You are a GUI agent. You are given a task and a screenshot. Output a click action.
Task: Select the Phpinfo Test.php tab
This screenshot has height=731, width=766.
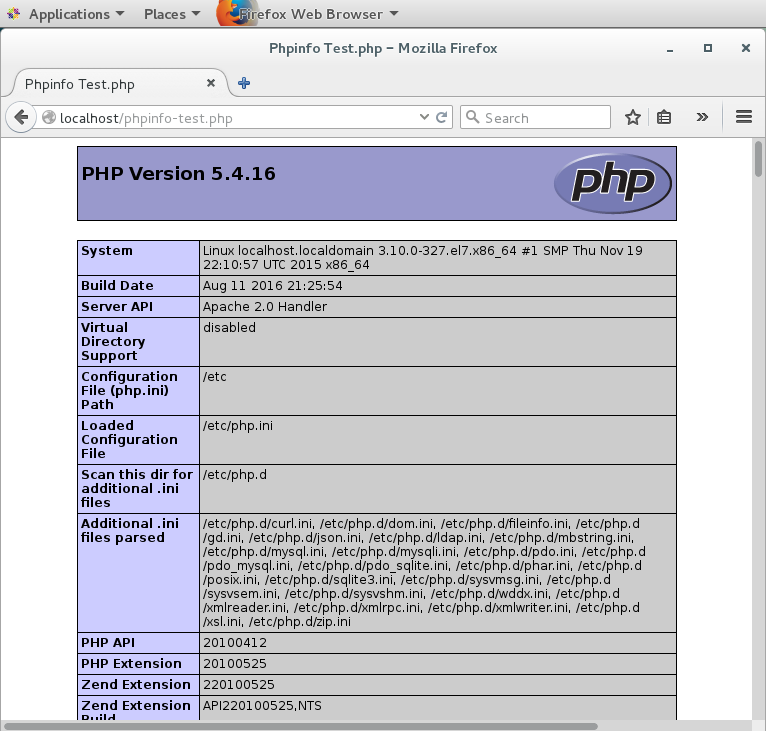pyautogui.click(x=100, y=84)
